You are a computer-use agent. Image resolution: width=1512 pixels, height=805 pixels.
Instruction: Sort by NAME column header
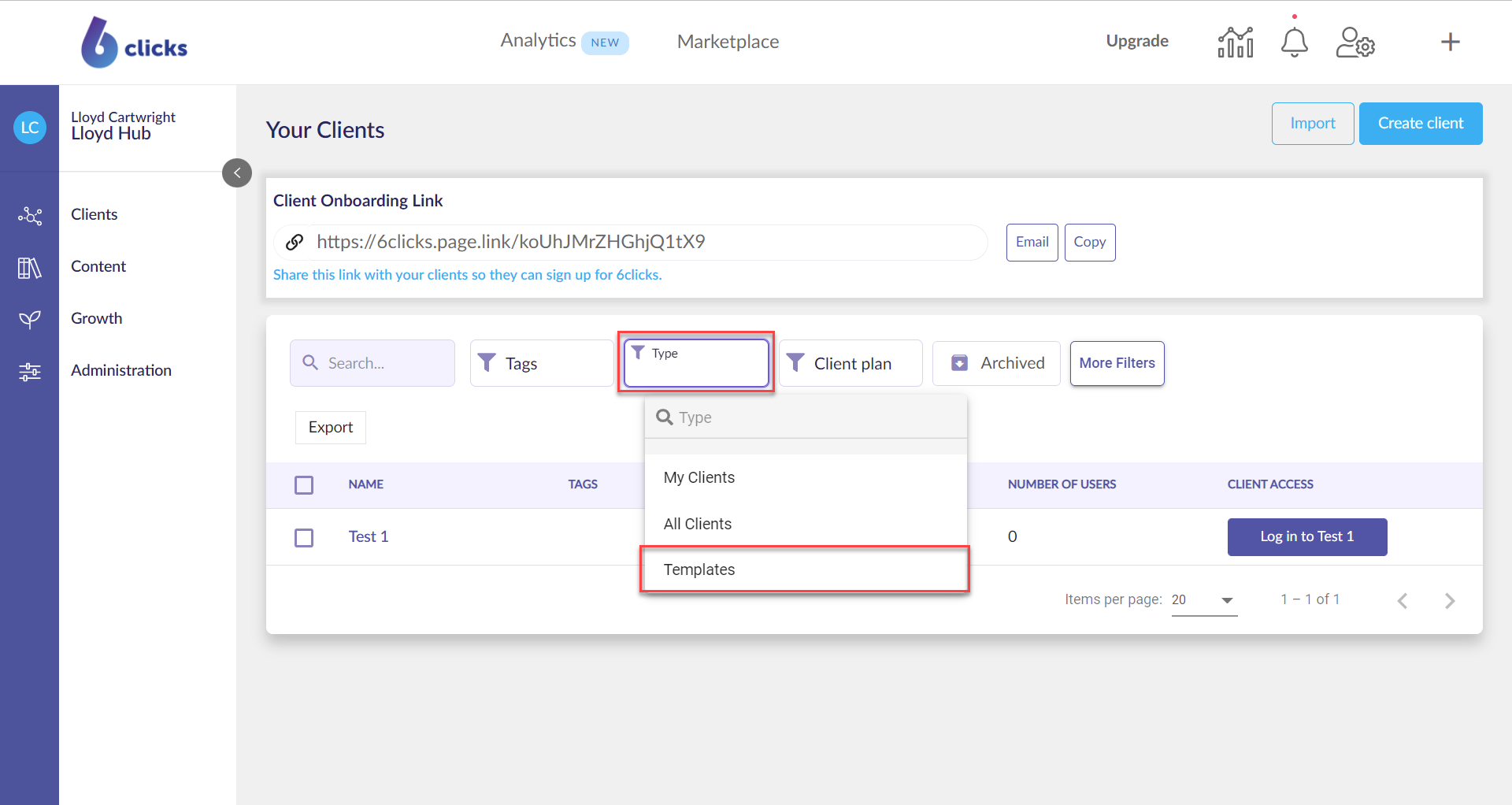pos(366,484)
